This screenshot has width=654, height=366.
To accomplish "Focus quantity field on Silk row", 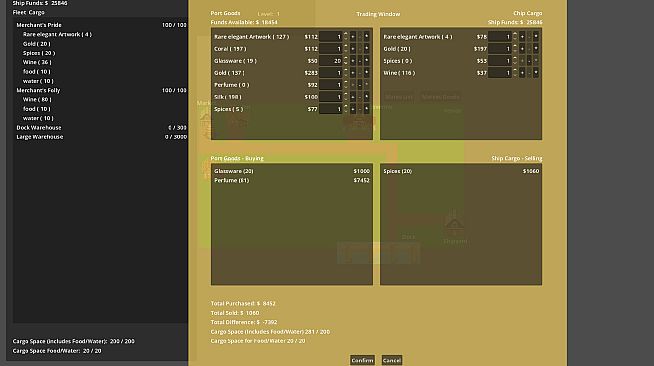I will tap(331, 97).
